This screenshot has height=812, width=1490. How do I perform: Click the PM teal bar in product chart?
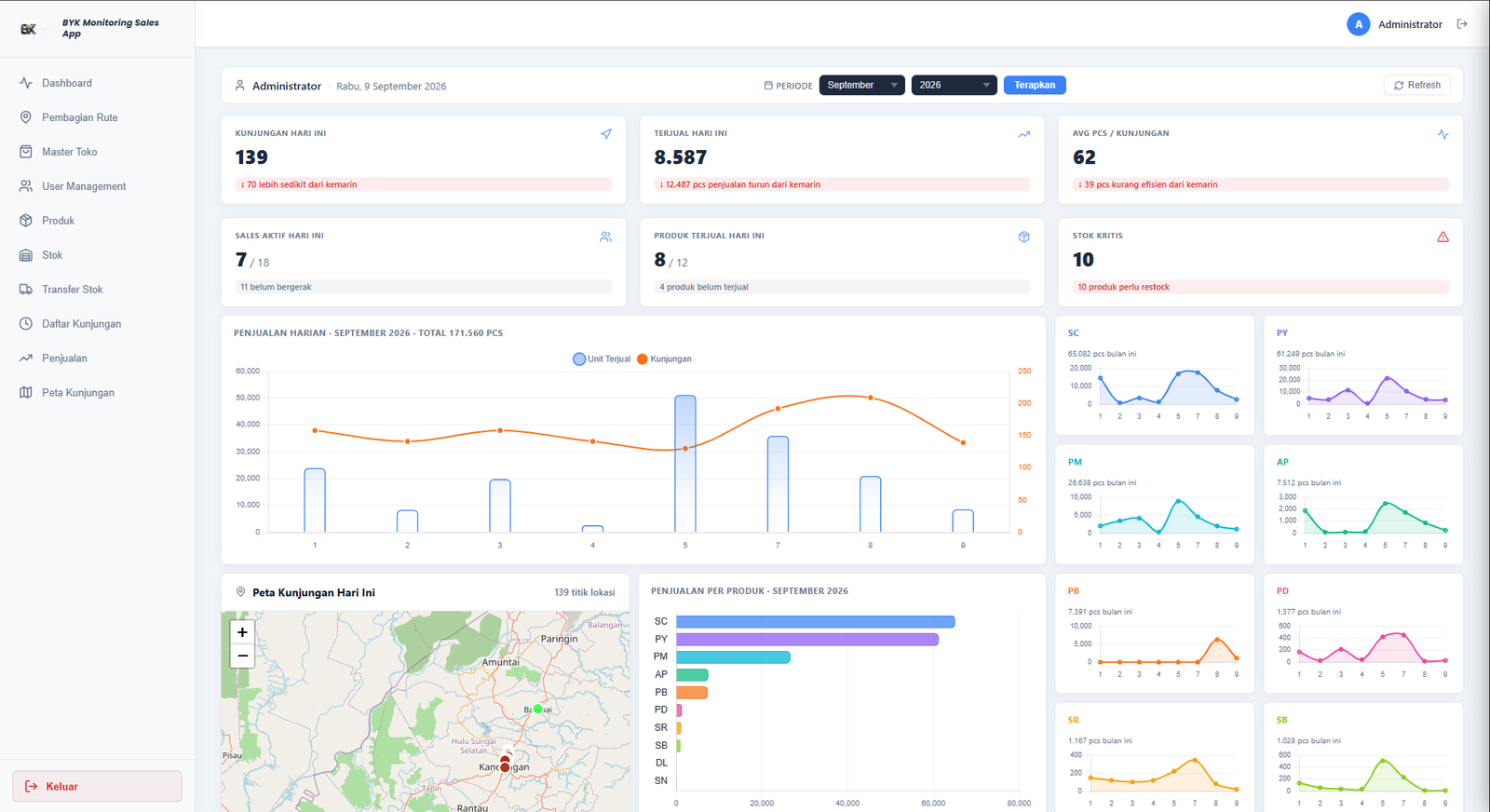click(x=733, y=656)
